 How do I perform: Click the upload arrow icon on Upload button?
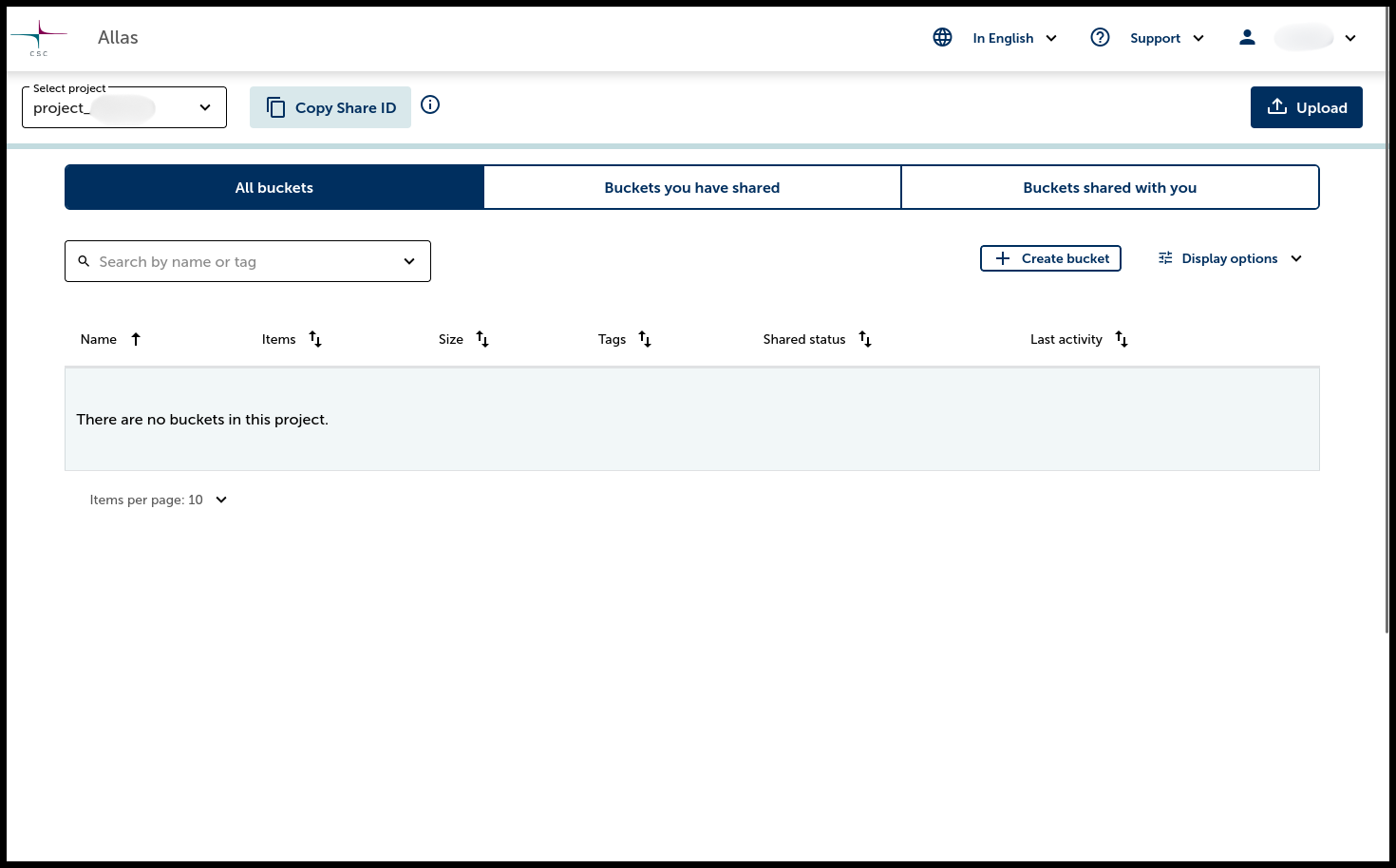1277,106
